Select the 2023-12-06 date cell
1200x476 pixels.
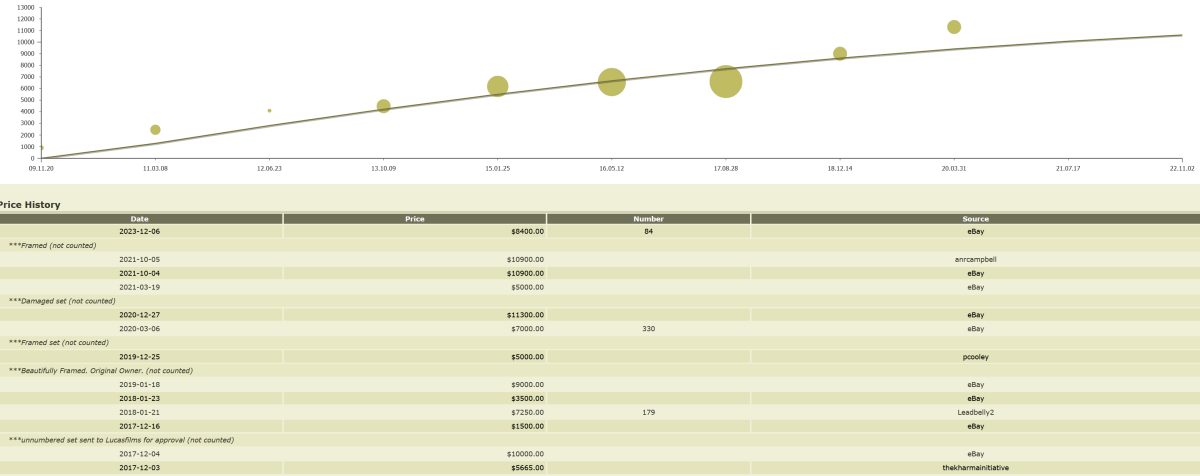click(x=140, y=231)
